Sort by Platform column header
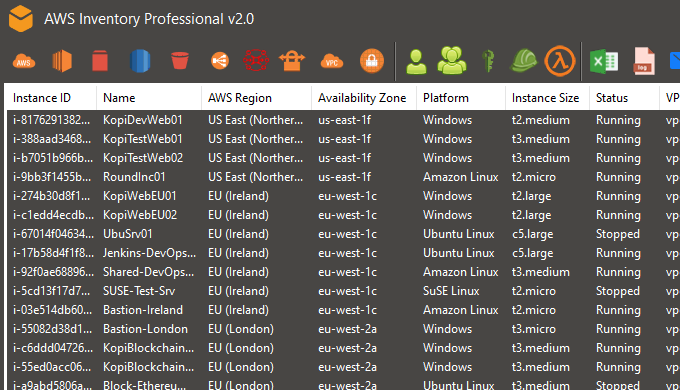The height and width of the screenshot is (390, 680). coord(446,98)
